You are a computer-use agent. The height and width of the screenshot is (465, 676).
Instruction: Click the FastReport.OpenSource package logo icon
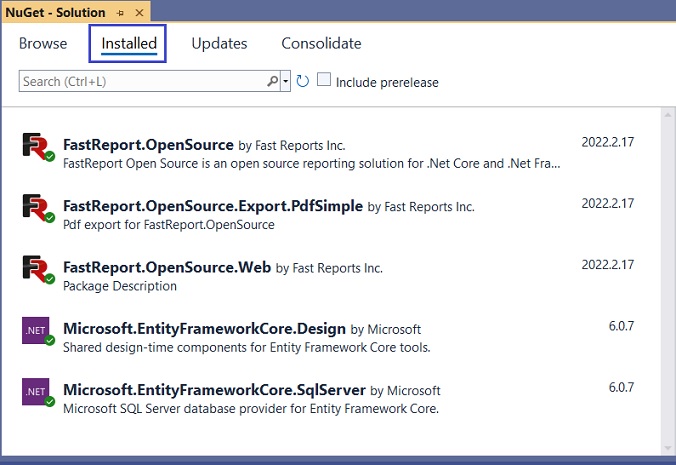(x=38, y=147)
